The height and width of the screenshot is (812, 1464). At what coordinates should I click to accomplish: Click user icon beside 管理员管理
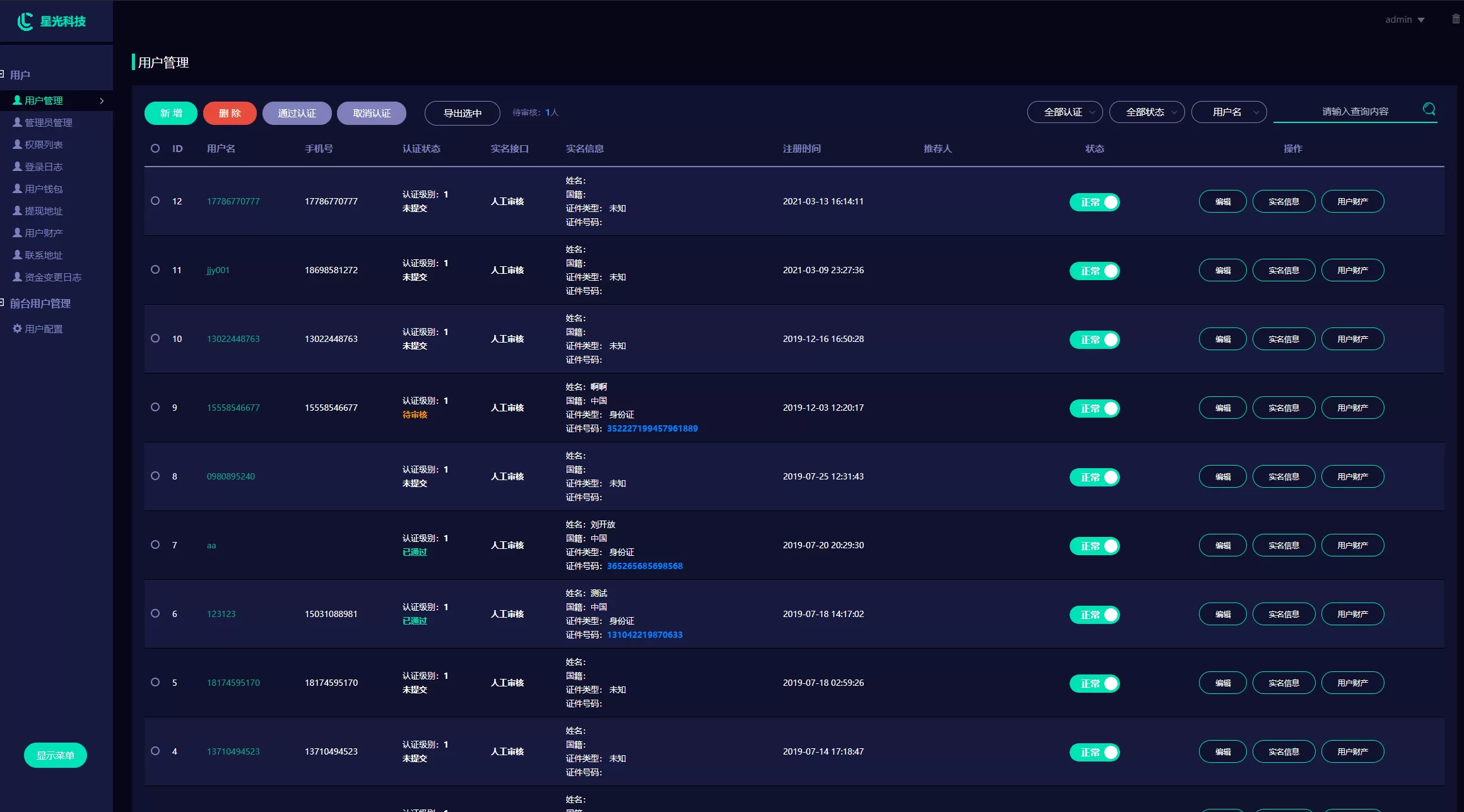click(x=17, y=122)
